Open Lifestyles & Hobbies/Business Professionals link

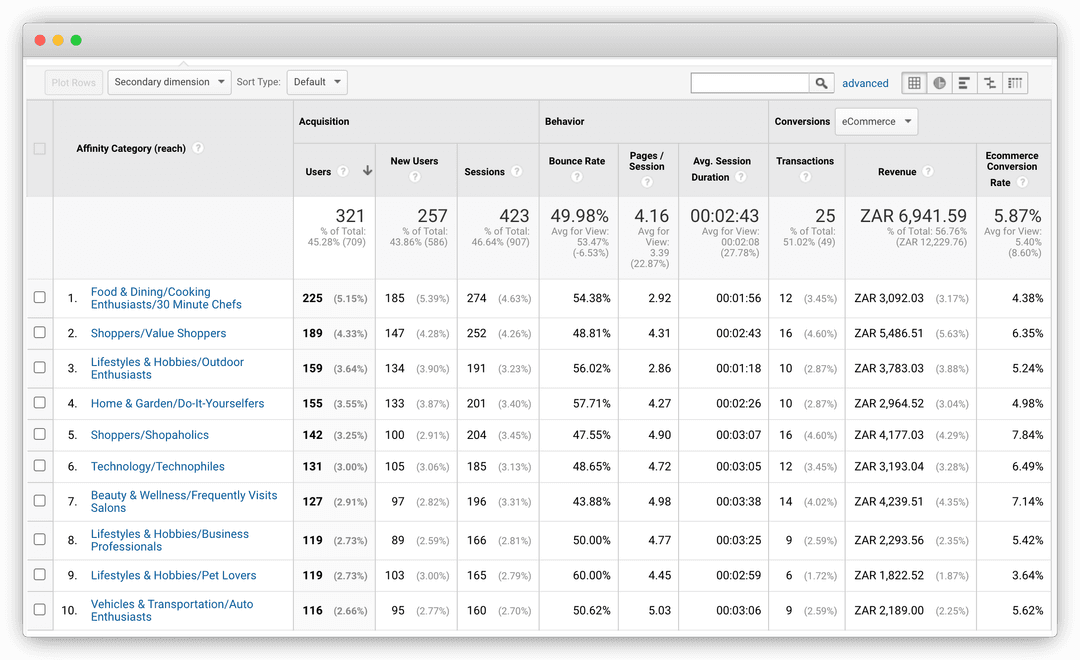[x=169, y=540]
